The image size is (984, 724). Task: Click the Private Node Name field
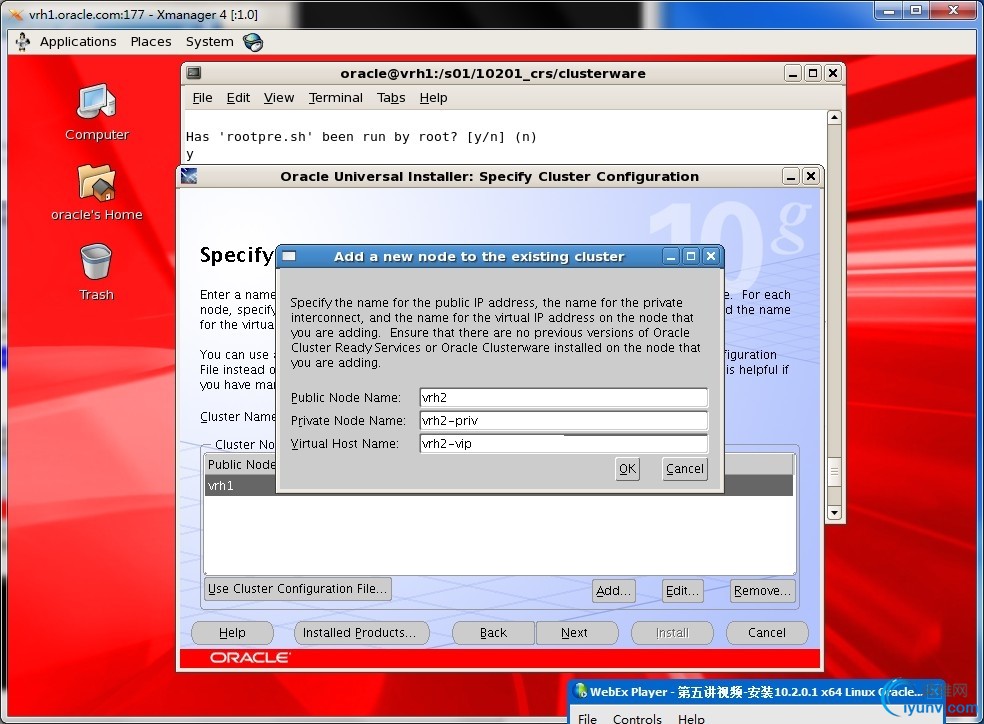tap(563, 420)
